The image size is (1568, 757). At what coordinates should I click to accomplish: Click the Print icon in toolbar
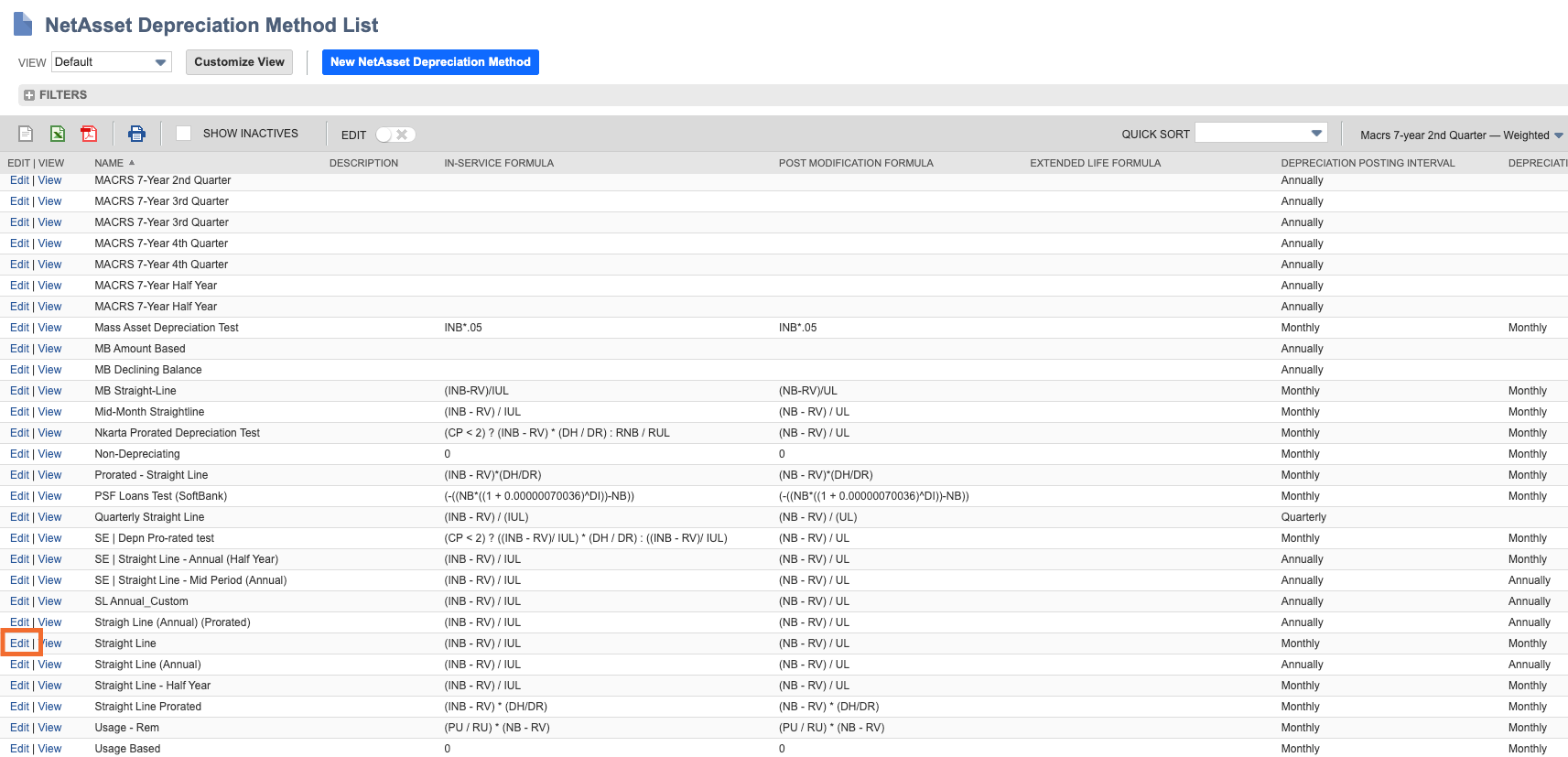point(136,134)
